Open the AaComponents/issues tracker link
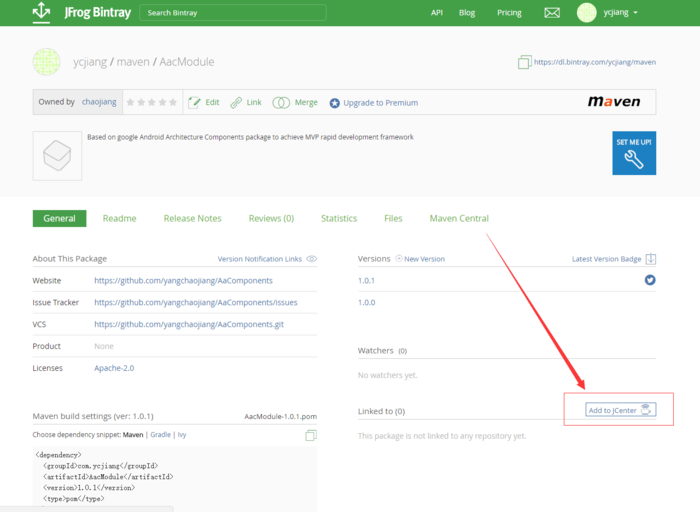Viewport: 700px width, 512px height. [196, 302]
